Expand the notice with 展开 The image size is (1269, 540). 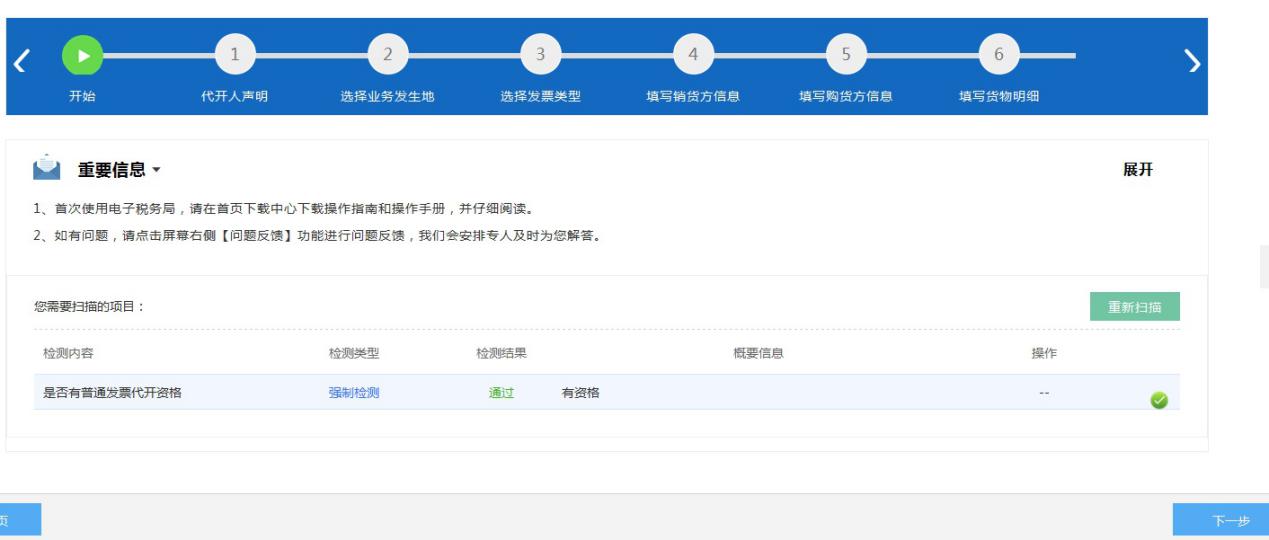(x=1138, y=170)
